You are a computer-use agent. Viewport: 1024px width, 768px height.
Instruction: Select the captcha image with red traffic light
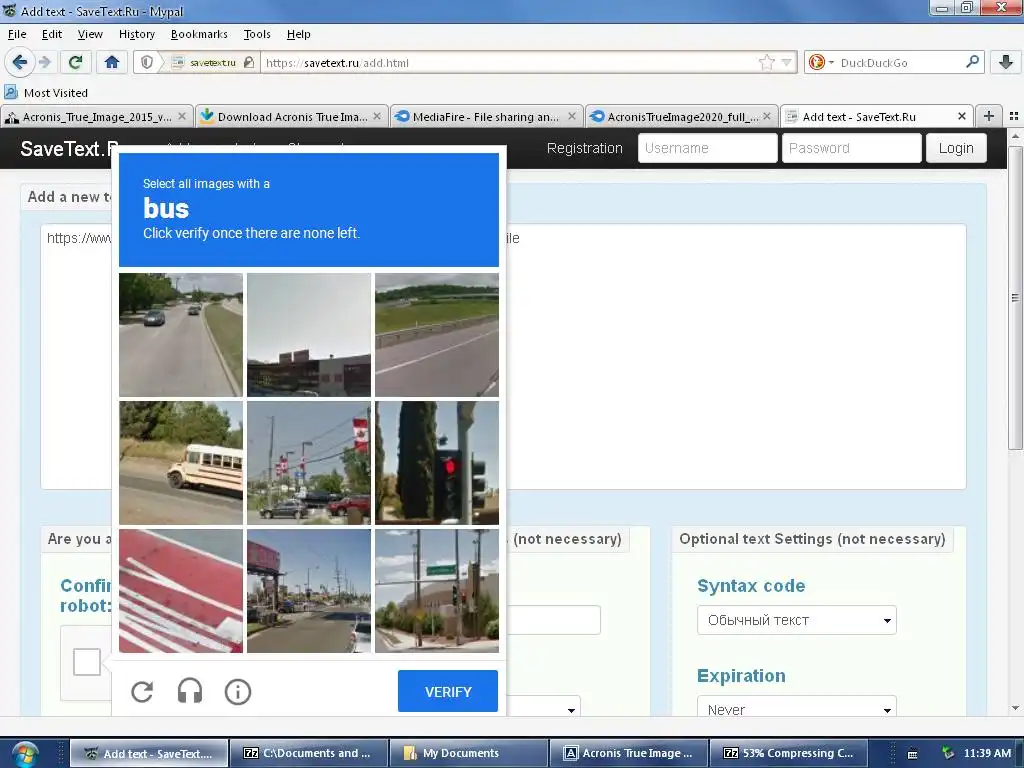tap(437, 463)
